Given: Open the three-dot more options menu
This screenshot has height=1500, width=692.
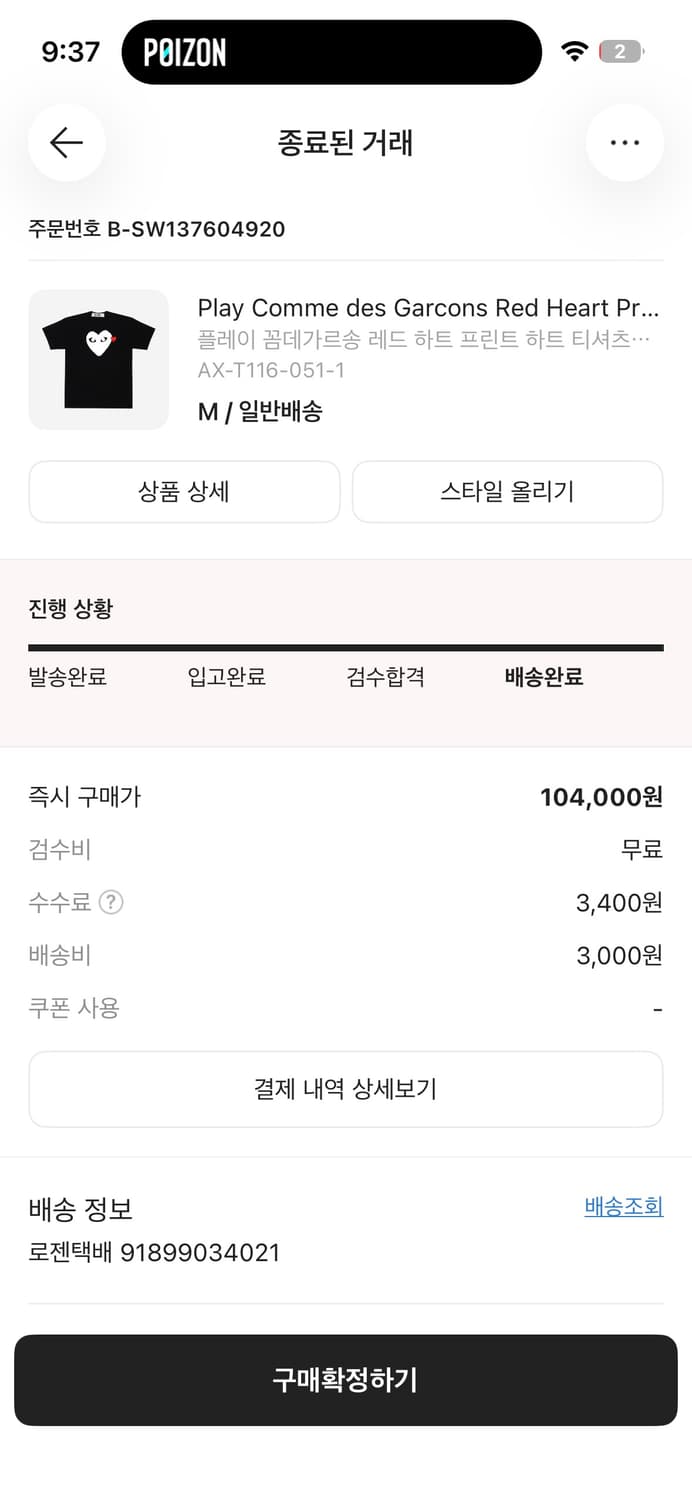Looking at the screenshot, I should pos(625,143).
